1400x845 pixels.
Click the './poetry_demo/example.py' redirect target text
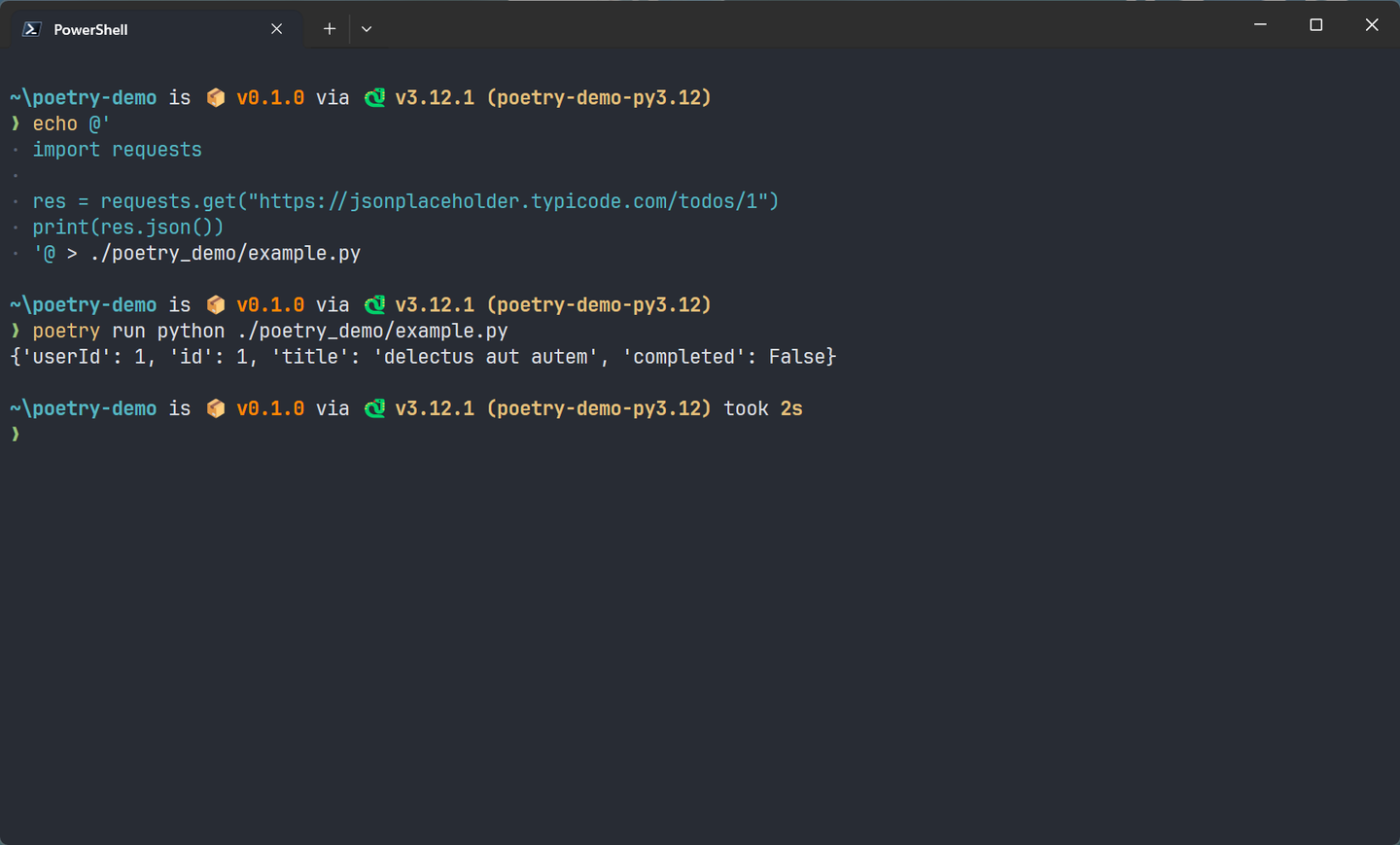pos(225,254)
